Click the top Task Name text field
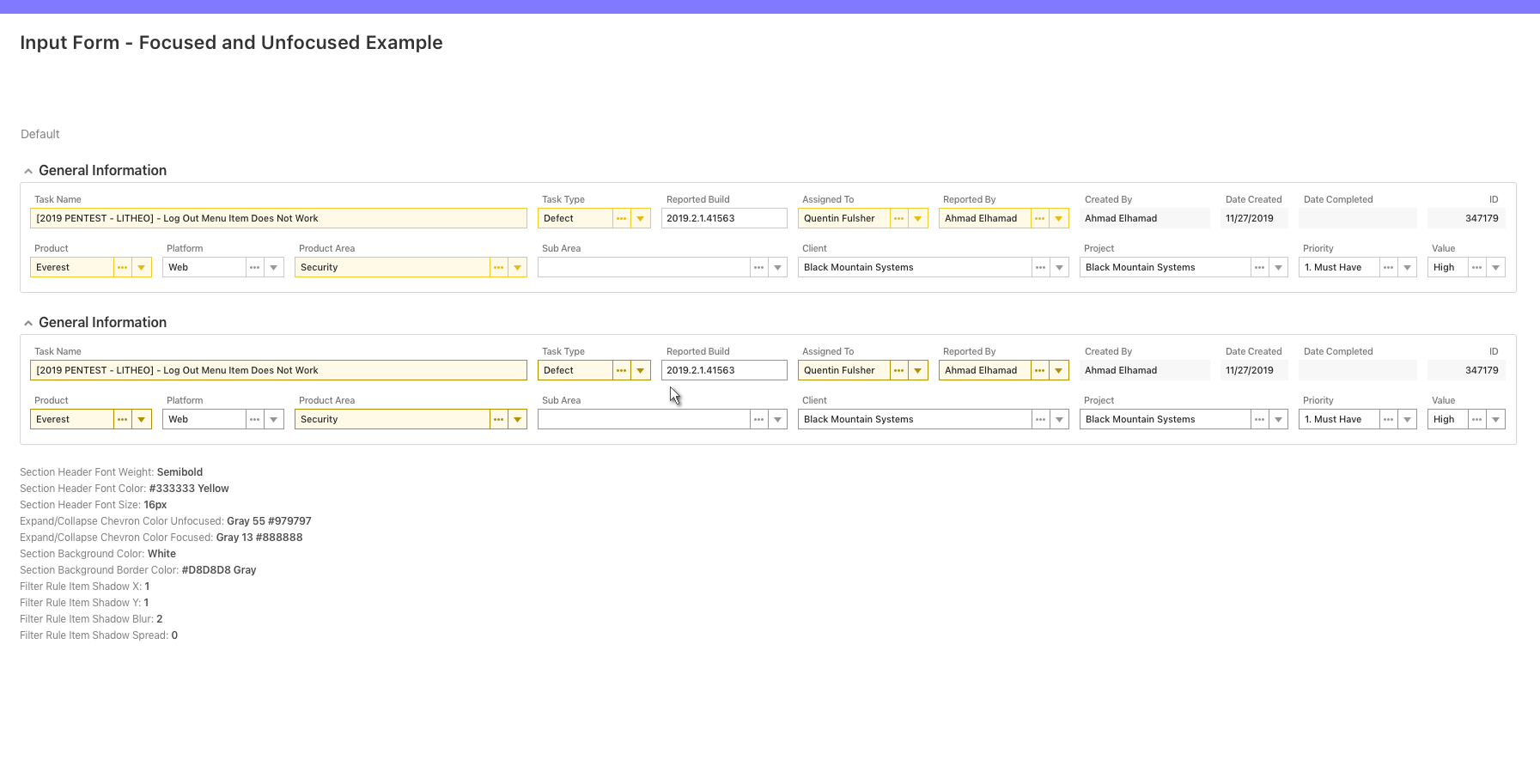Screen dimensions: 1540x784 click(278, 218)
